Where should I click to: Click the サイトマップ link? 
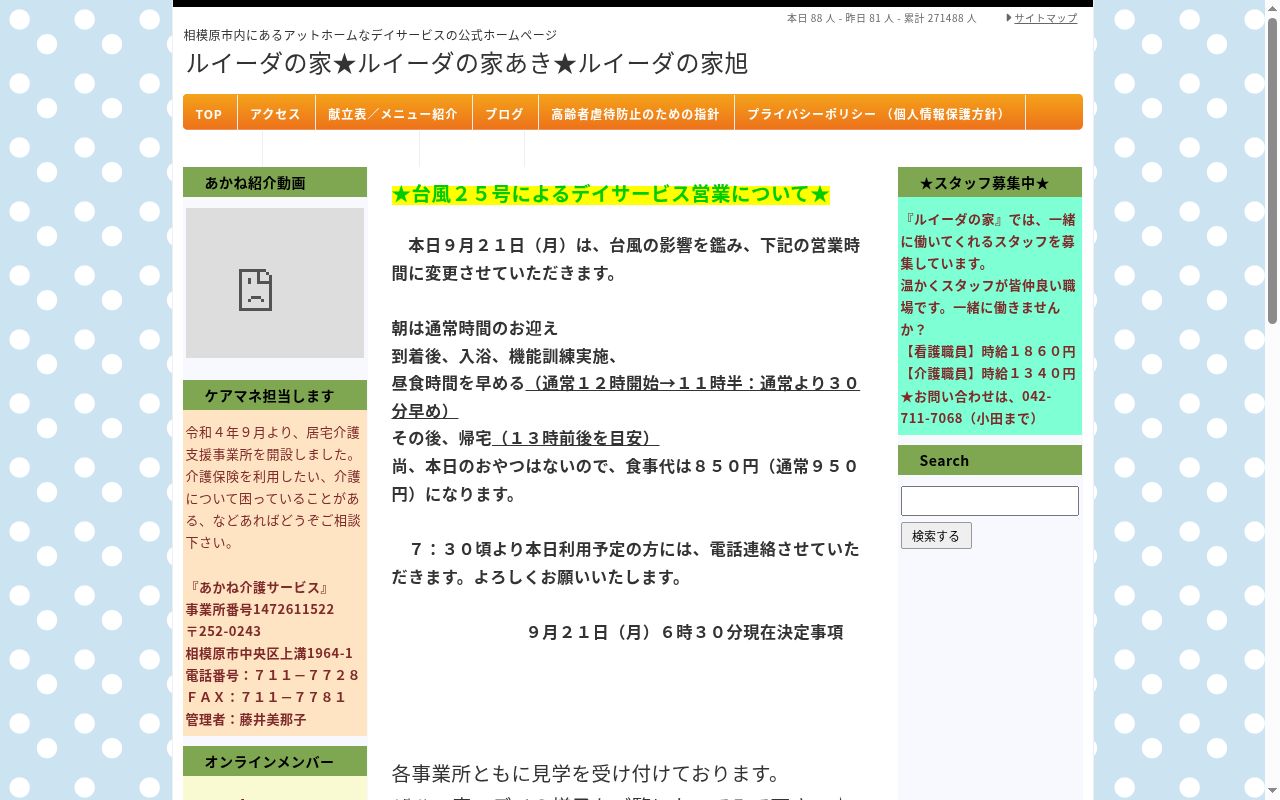(1046, 18)
